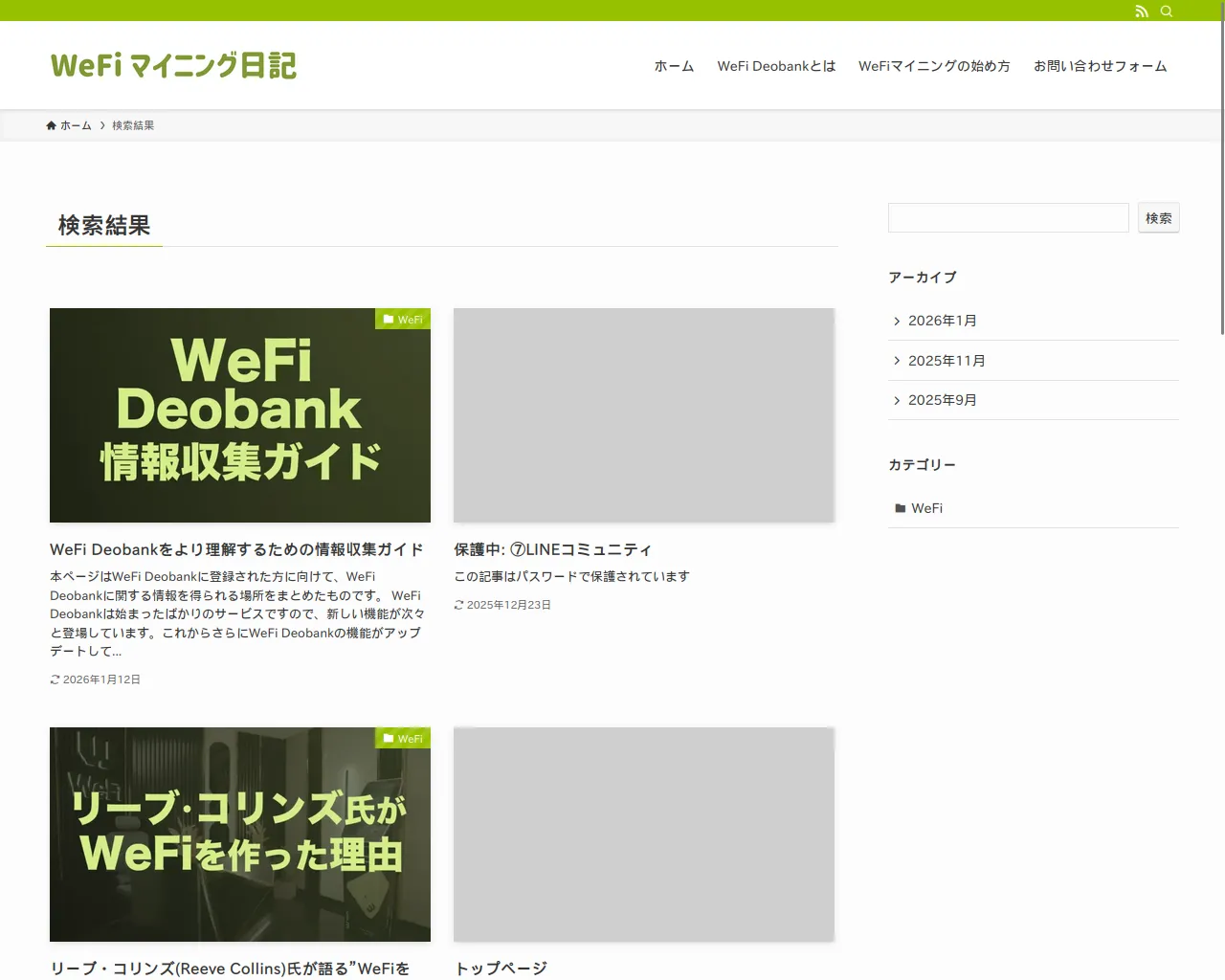The image size is (1225, 980).
Task: Open the gray placeholder thumbnail for トップページ
Action: [x=644, y=835]
